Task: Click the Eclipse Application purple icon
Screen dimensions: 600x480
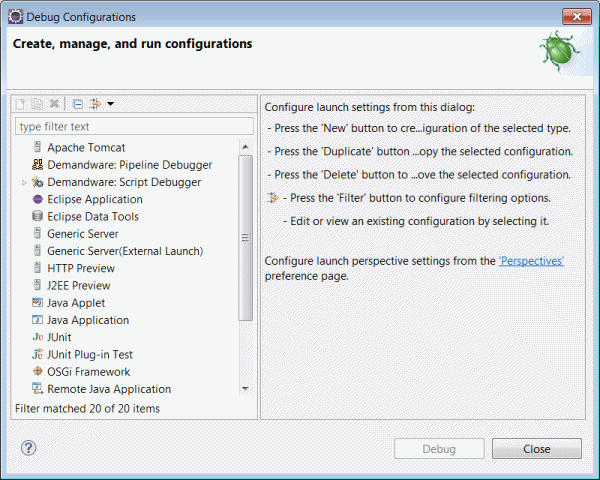Action: (38, 199)
